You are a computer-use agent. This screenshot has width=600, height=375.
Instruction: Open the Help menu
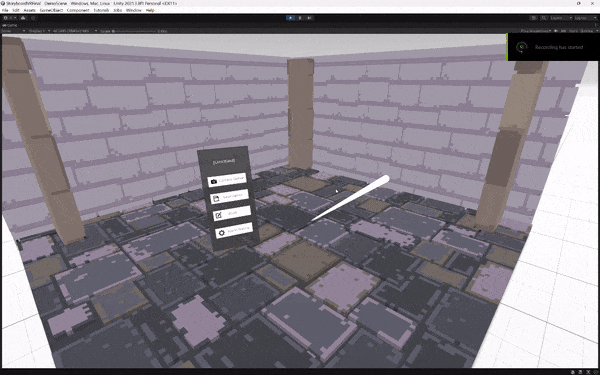click(x=150, y=10)
